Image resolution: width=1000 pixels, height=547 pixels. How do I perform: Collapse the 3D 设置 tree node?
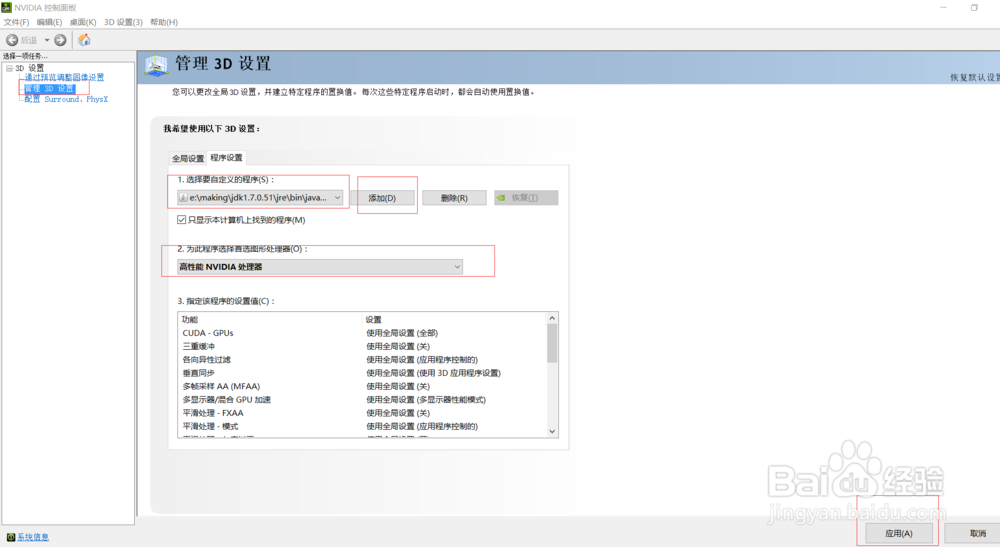(x=9, y=68)
